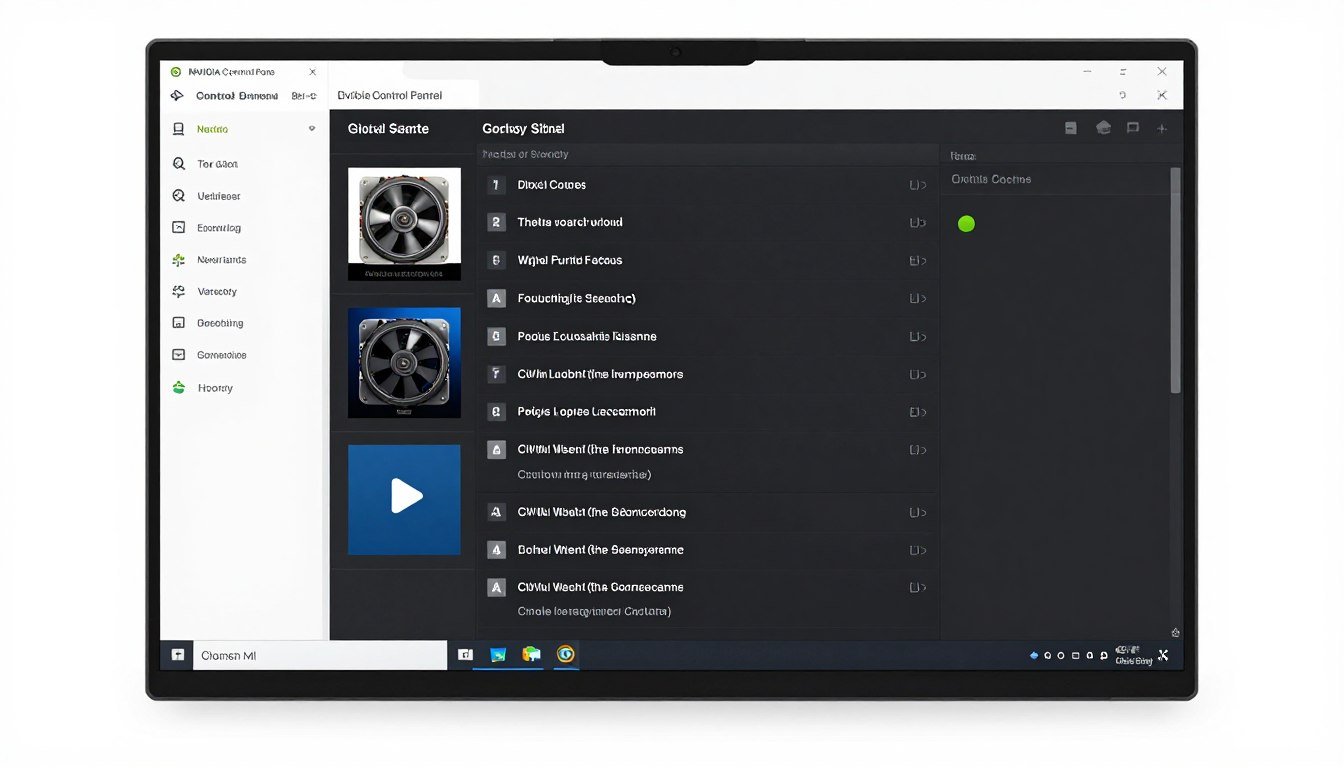Expand the first numbered settings row chevron
This screenshot has width=1344, height=768.
coord(917,184)
